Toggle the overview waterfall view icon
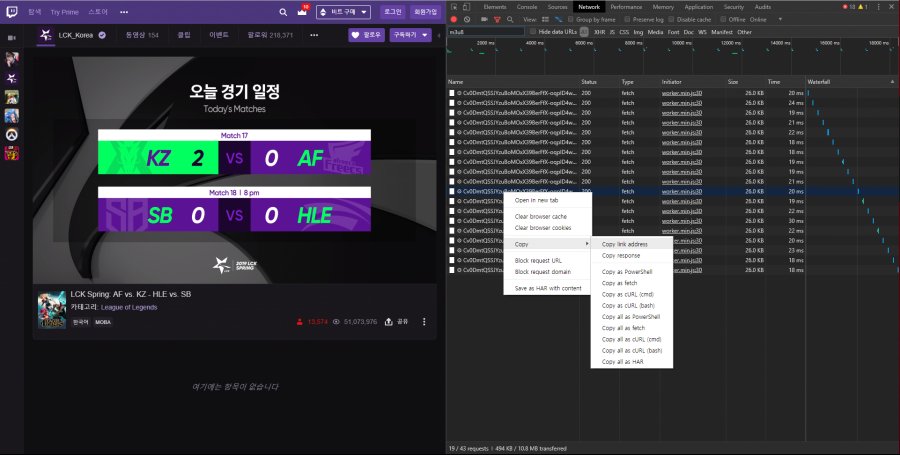The image size is (900, 455). [x=558, y=20]
